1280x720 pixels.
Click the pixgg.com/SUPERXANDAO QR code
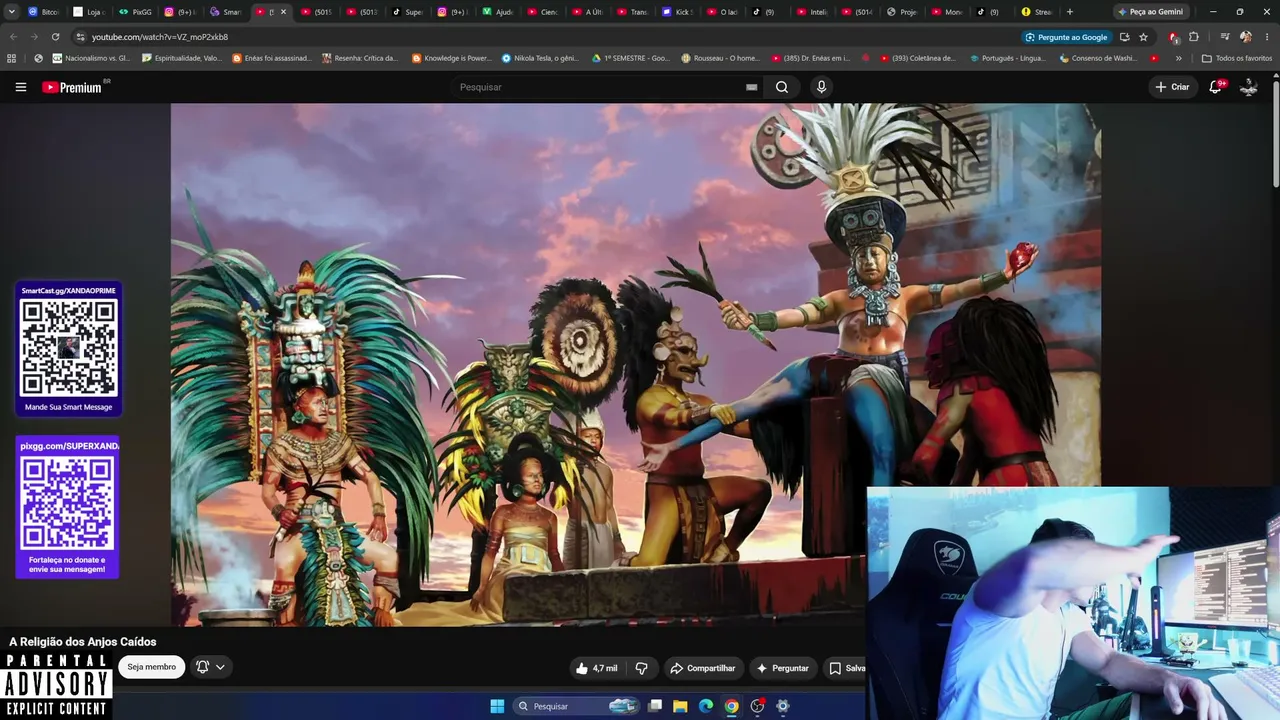[x=68, y=503]
